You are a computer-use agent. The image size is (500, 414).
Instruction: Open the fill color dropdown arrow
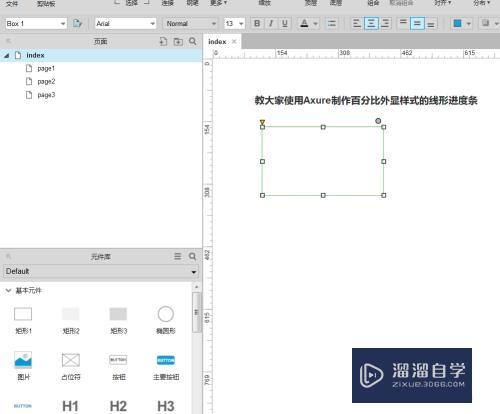click(469, 24)
